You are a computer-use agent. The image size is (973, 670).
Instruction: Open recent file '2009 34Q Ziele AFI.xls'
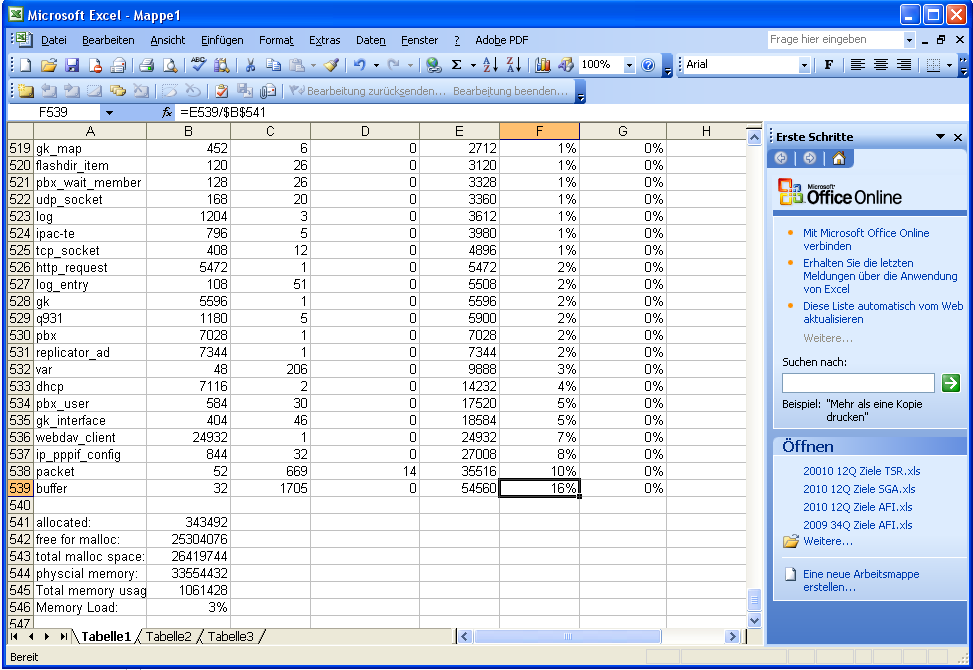click(858, 525)
